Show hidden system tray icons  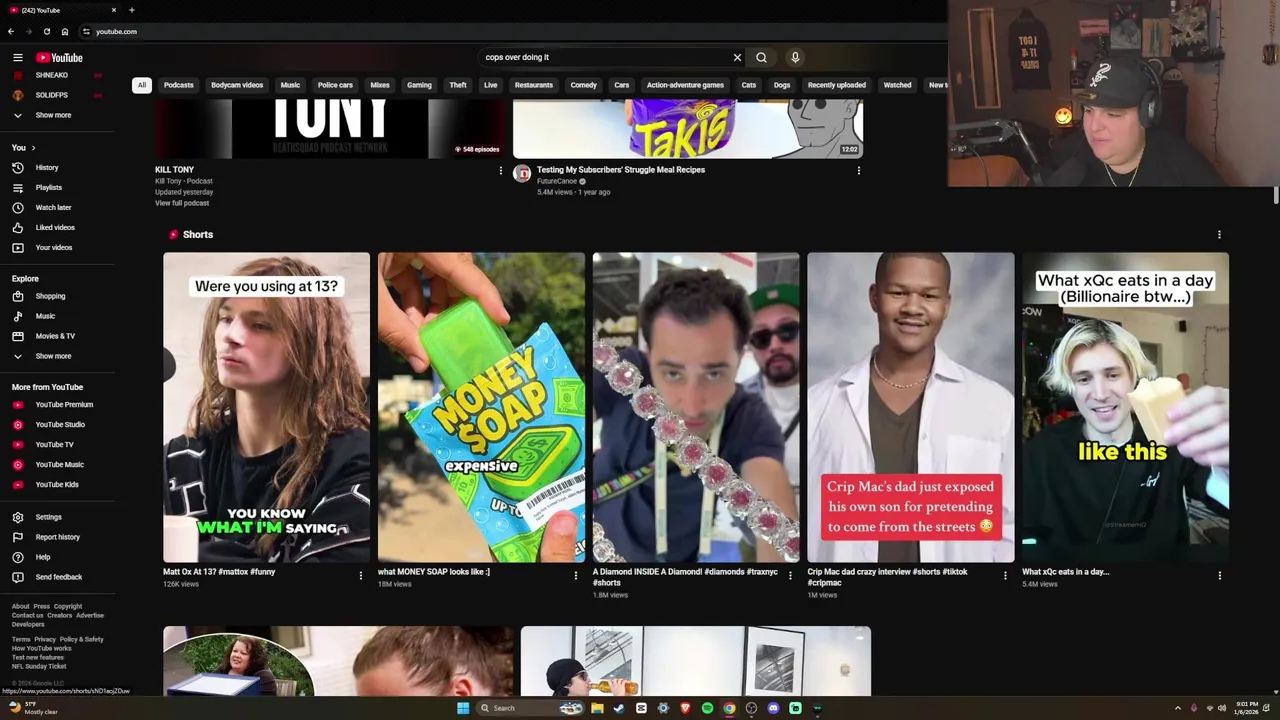[1177, 708]
